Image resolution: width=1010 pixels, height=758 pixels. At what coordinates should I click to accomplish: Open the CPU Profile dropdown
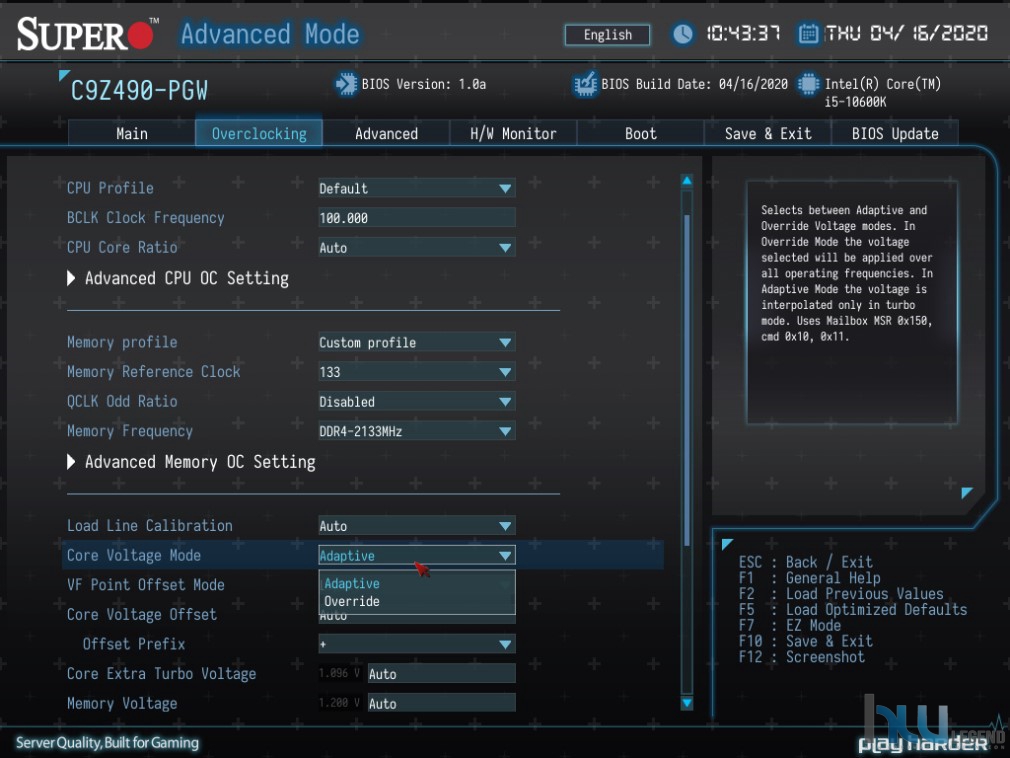coord(417,189)
